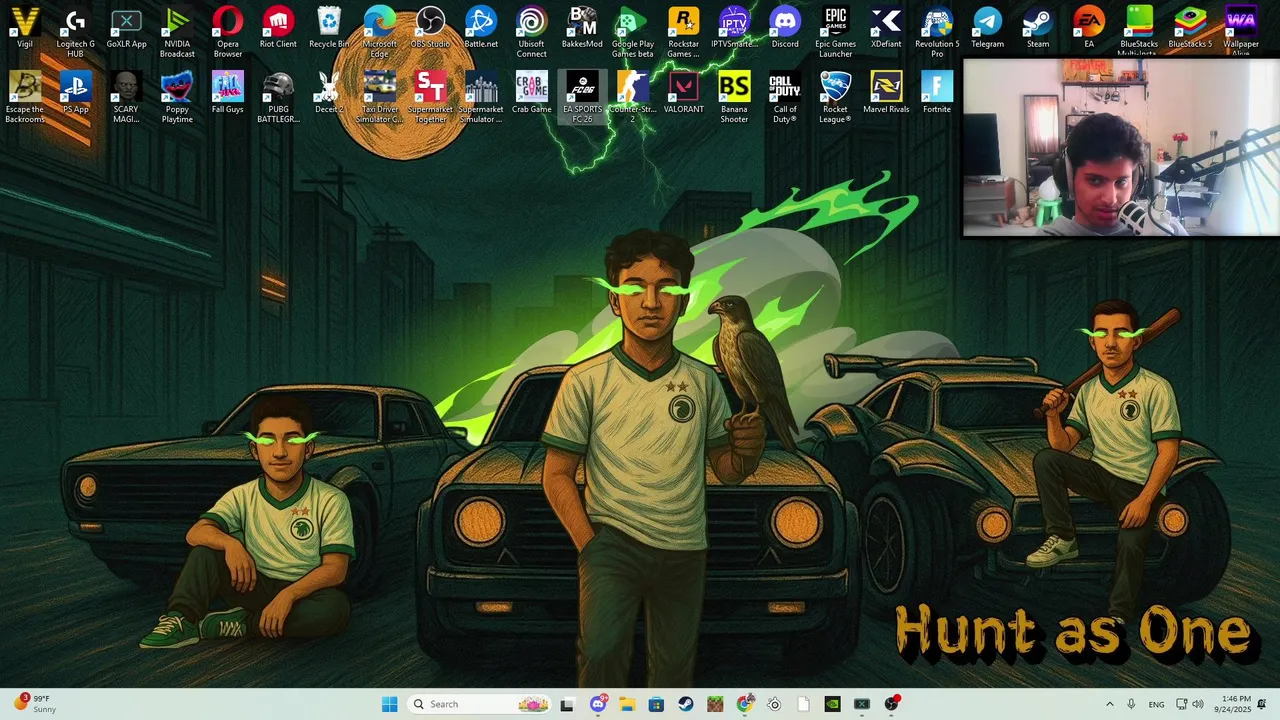
Task: Select the GoXLR App desktop icon
Action: click(126, 28)
